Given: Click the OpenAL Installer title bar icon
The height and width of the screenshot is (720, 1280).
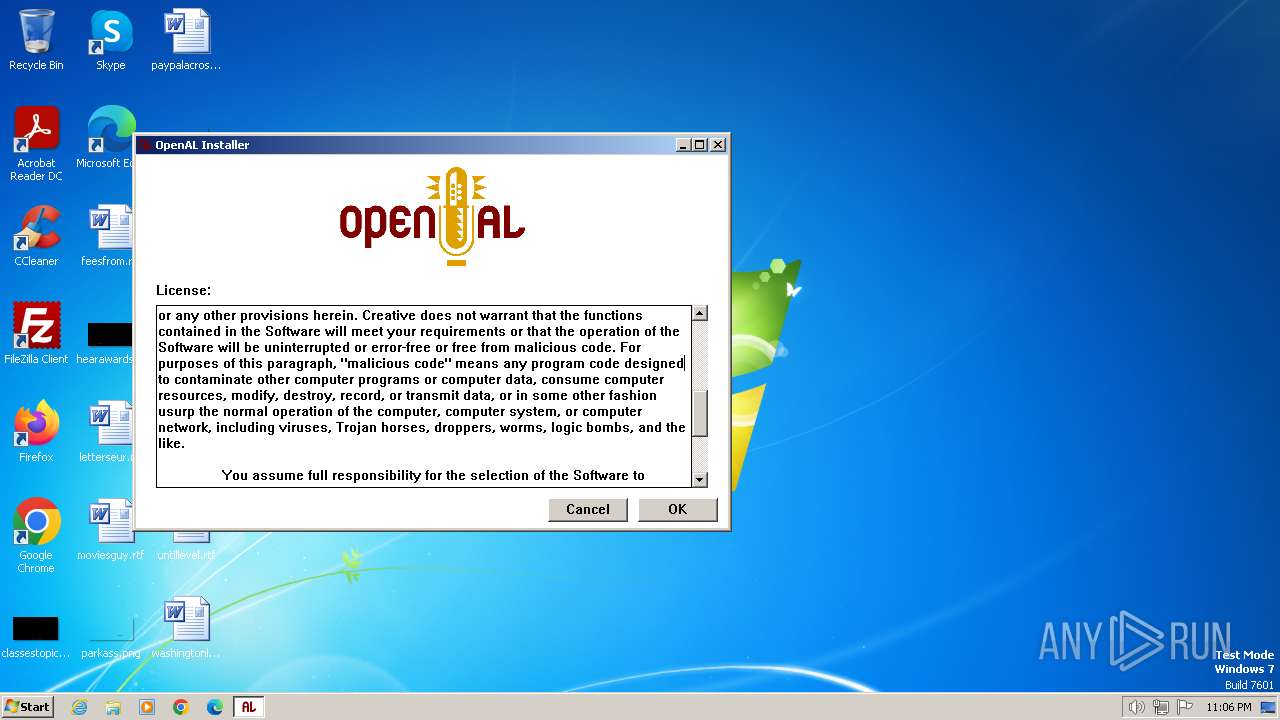Looking at the screenshot, I should (x=145, y=145).
